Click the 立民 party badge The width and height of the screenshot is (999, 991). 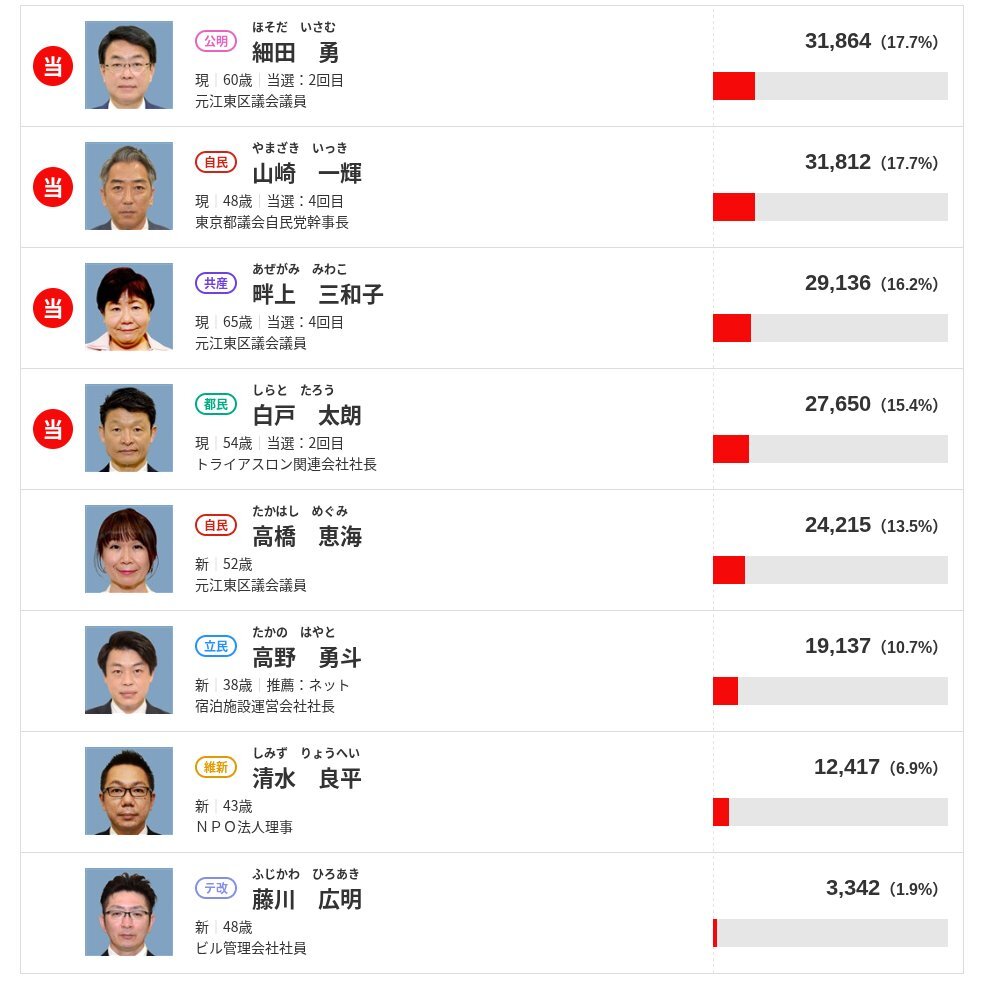click(x=215, y=646)
